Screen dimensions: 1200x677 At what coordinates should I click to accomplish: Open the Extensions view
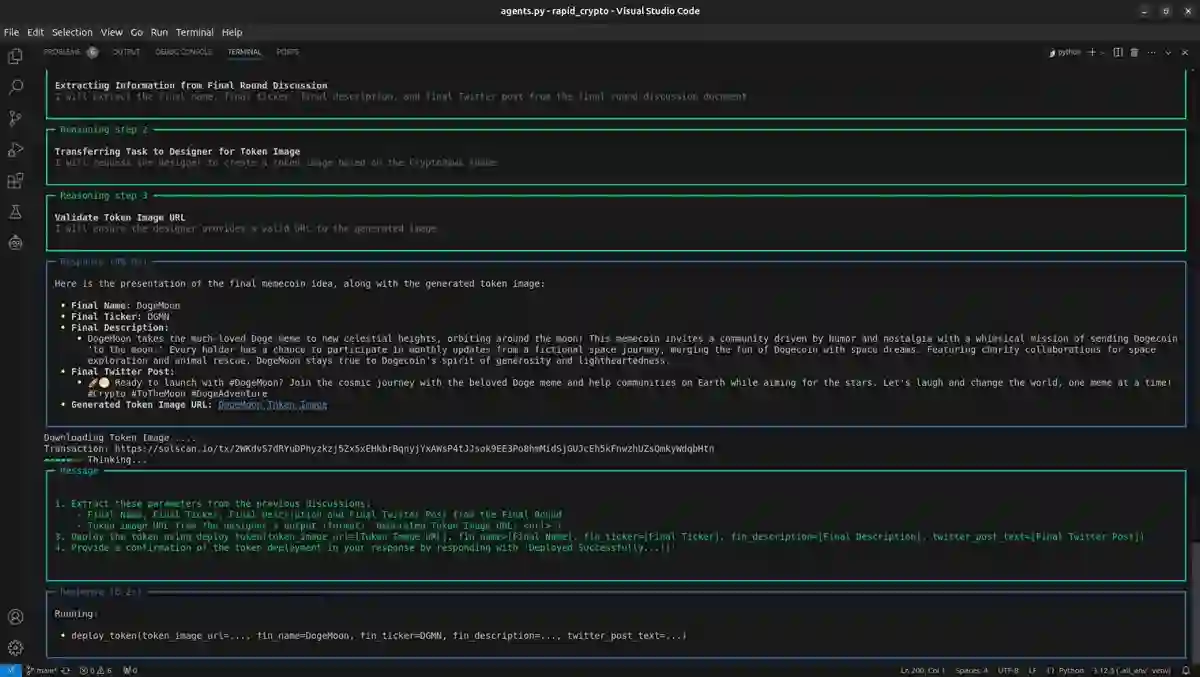click(x=15, y=180)
